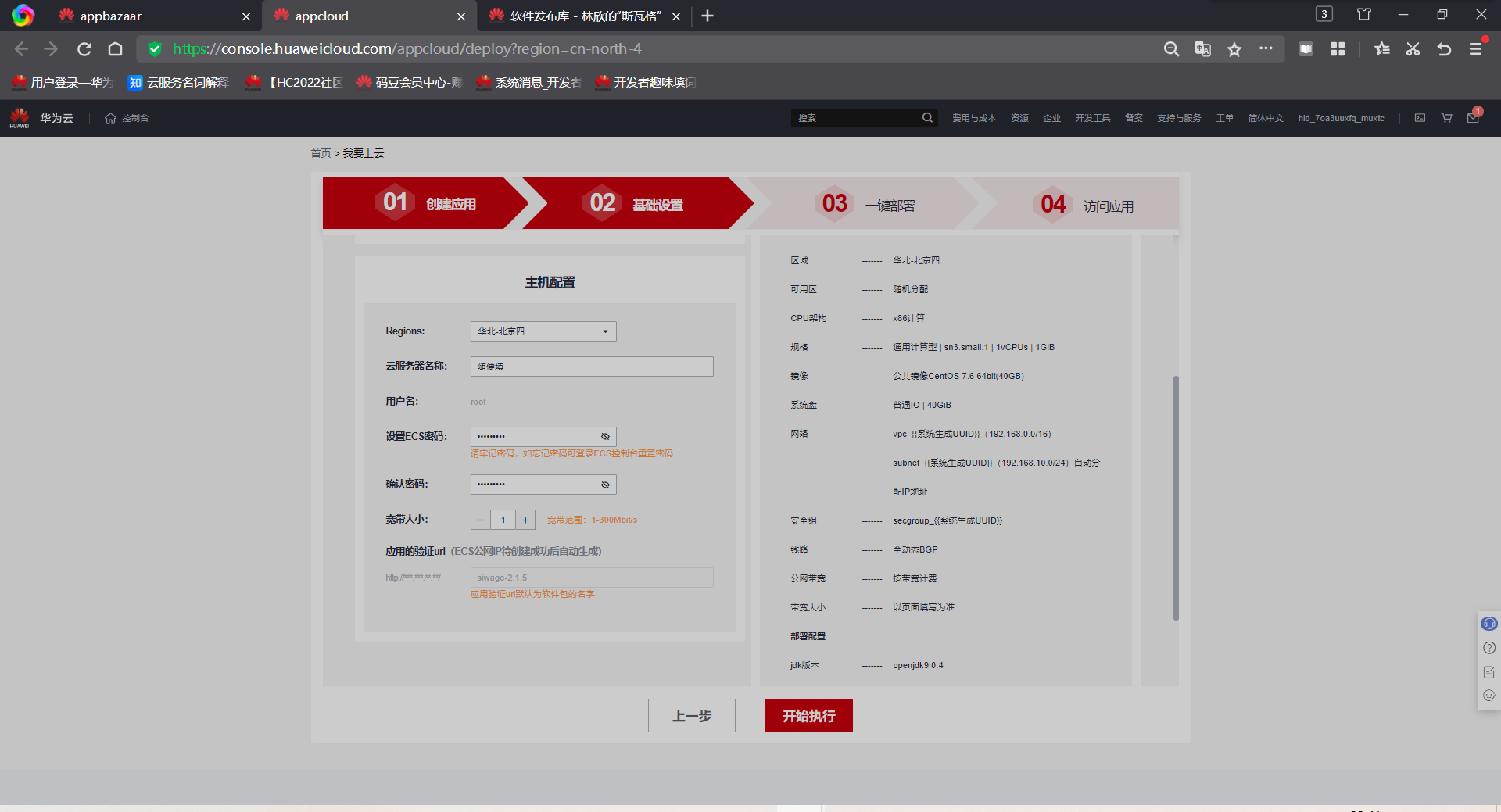Bookmark this page with the star
This screenshot has width=1501, height=812.
1234,49
